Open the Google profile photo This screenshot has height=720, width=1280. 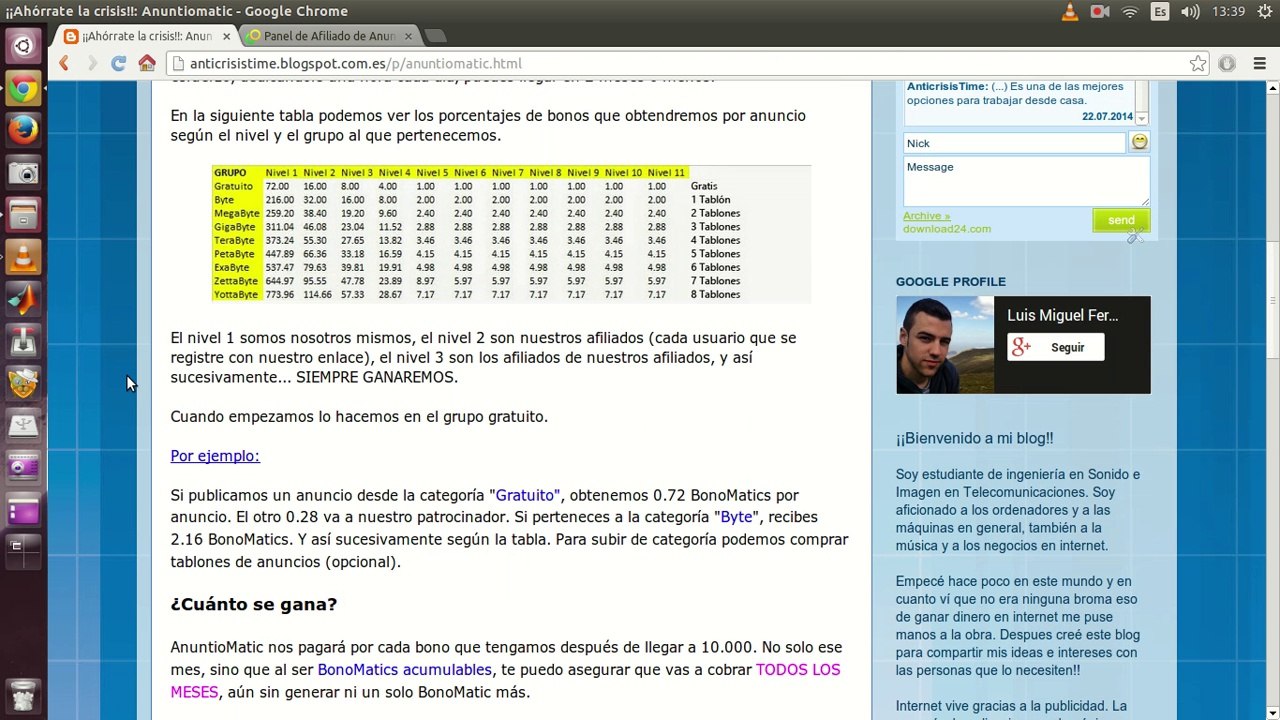coord(945,345)
